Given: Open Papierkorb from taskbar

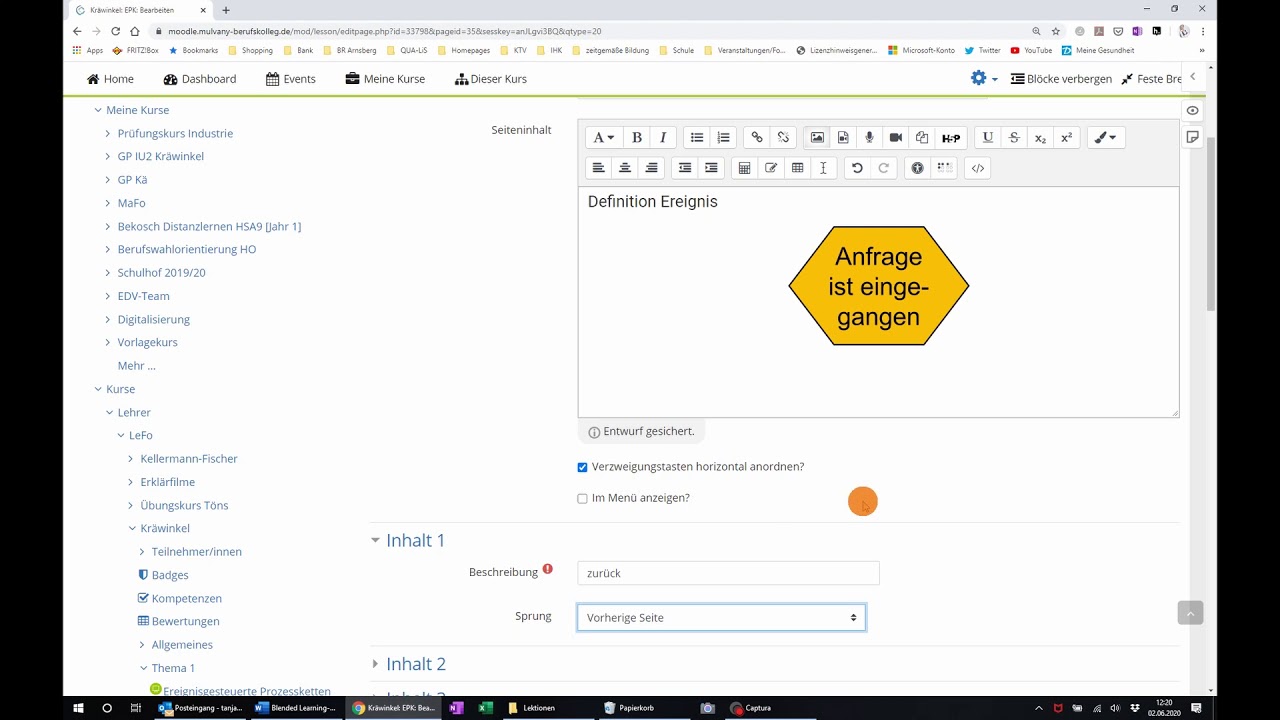Looking at the screenshot, I should (x=630, y=708).
